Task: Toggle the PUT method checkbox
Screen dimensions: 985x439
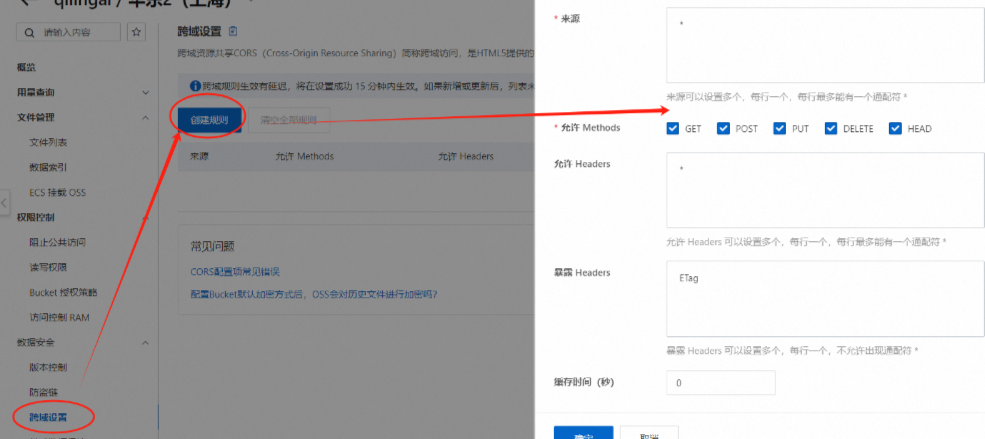Action: [780, 129]
